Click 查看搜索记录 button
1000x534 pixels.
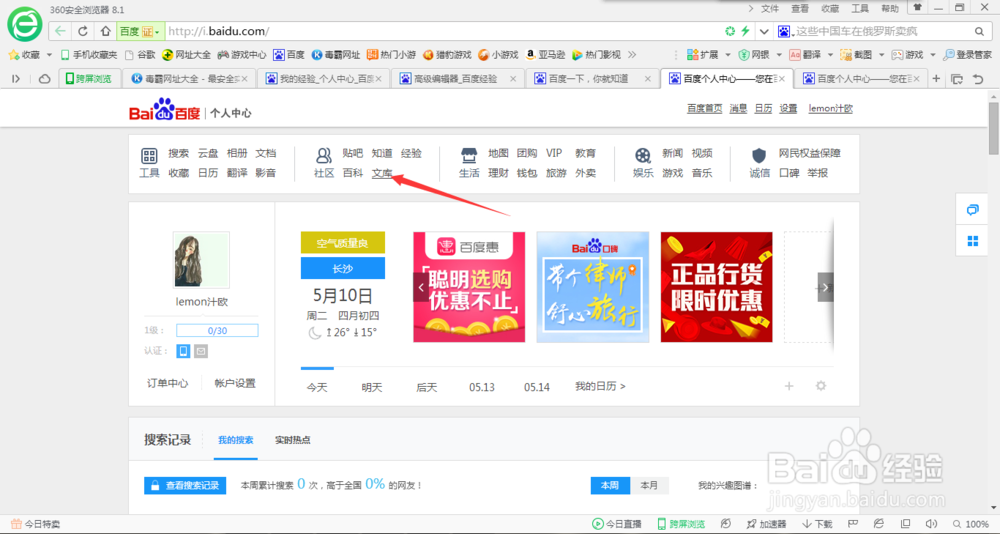[x=185, y=486]
